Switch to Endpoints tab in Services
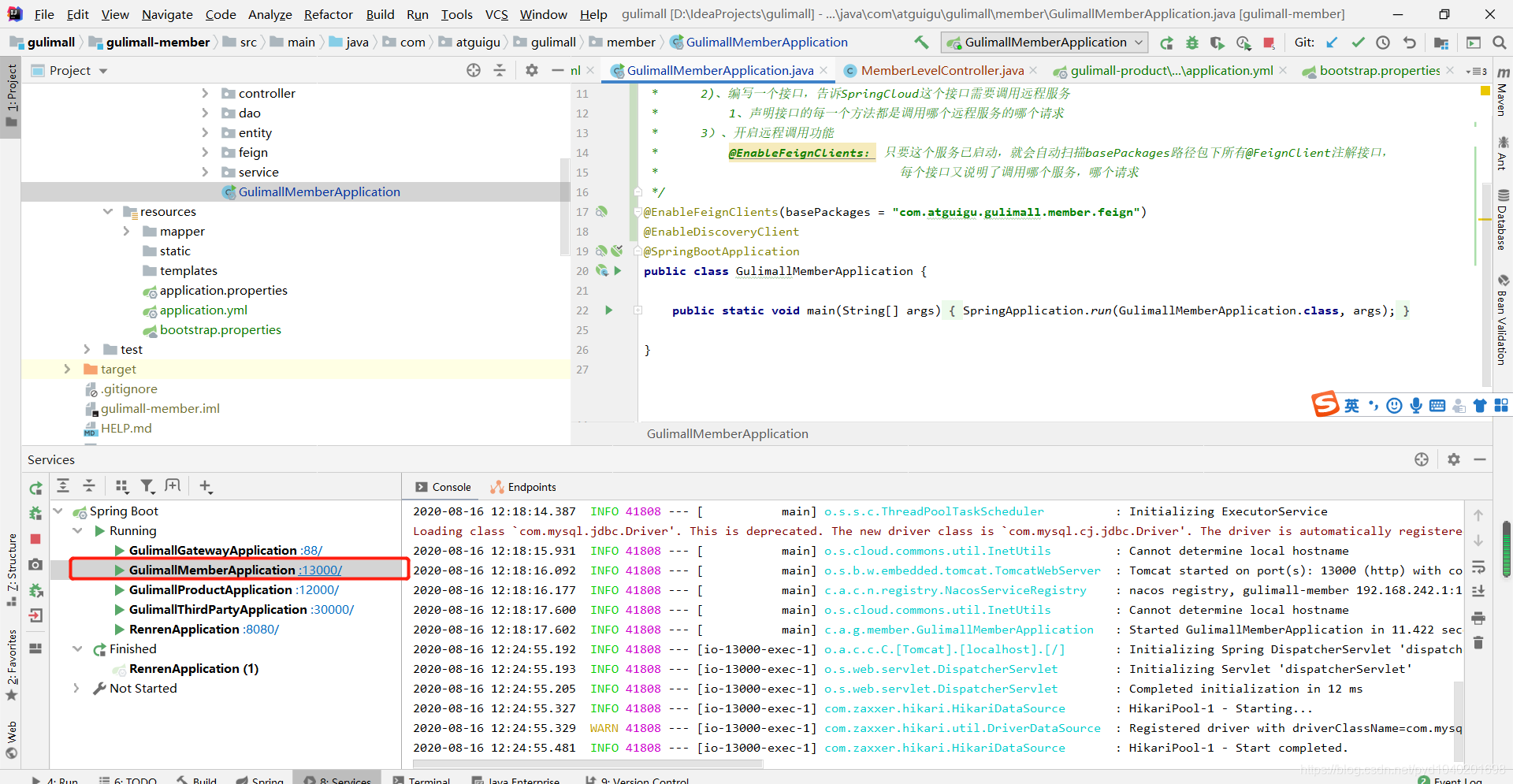This screenshot has height=784, width=1513. (x=523, y=487)
